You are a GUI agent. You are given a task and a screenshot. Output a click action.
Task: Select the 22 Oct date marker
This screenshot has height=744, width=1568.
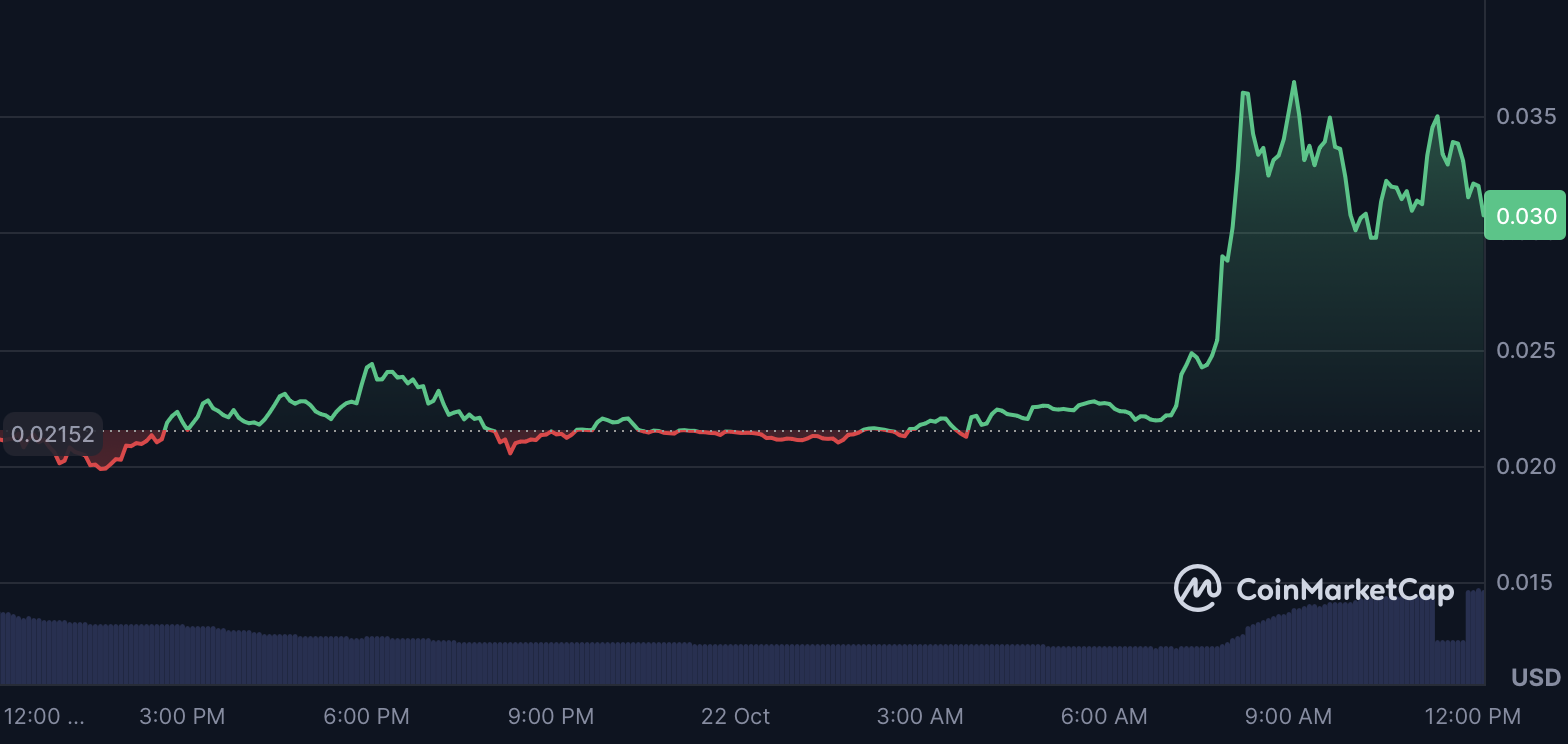coord(735,716)
